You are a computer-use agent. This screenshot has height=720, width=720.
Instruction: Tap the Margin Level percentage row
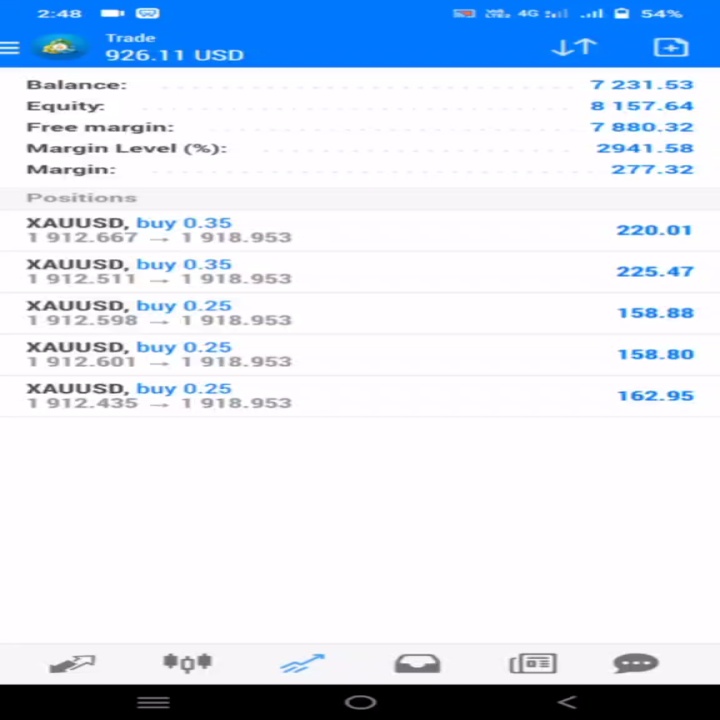click(360, 148)
